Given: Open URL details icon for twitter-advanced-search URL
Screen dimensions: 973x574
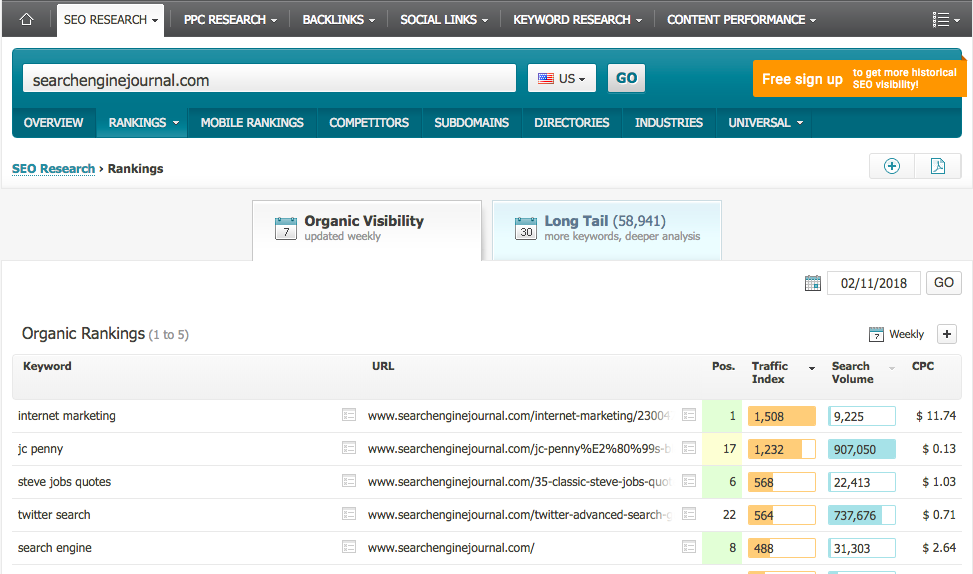Looking at the screenshot, I should [689, 514].
